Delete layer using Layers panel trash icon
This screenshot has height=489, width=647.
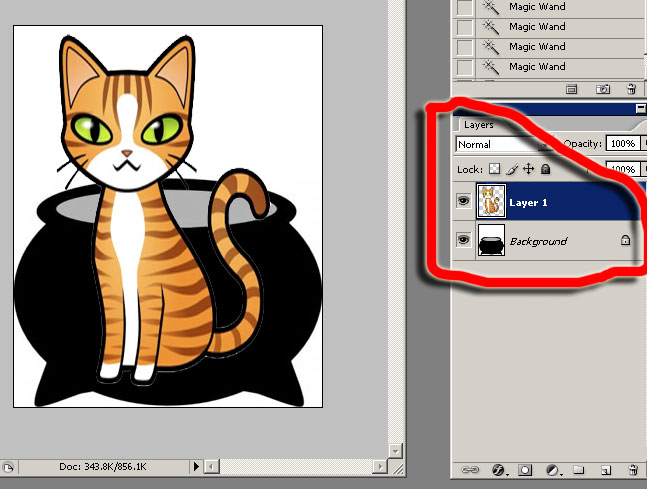[633, 470]
